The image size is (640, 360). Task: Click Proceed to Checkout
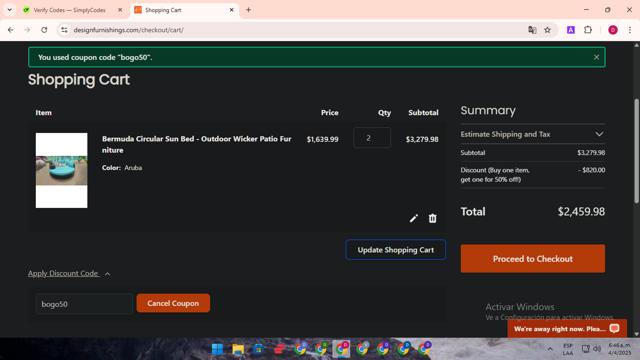533,259
